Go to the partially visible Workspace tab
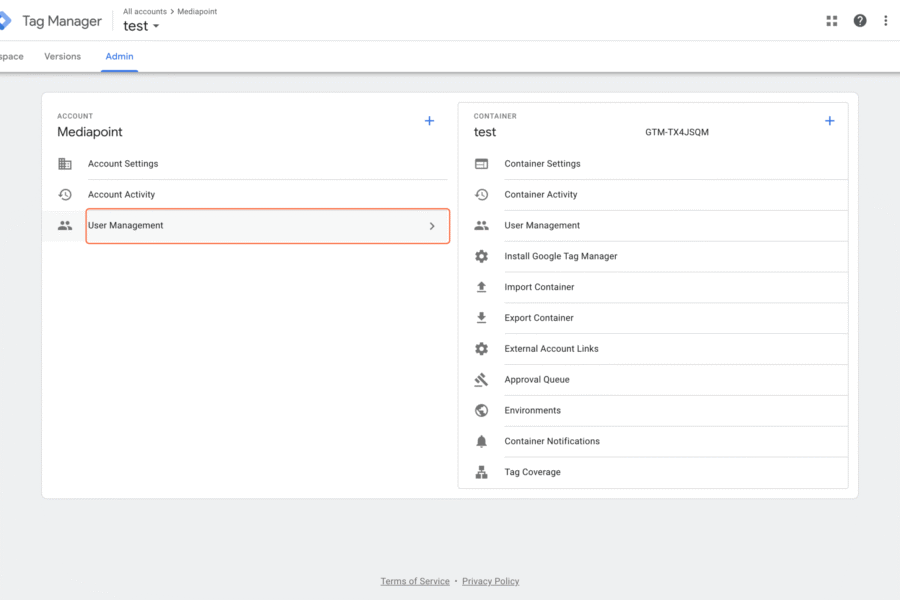This screenshot has width=900, height=600. (11, 56)
